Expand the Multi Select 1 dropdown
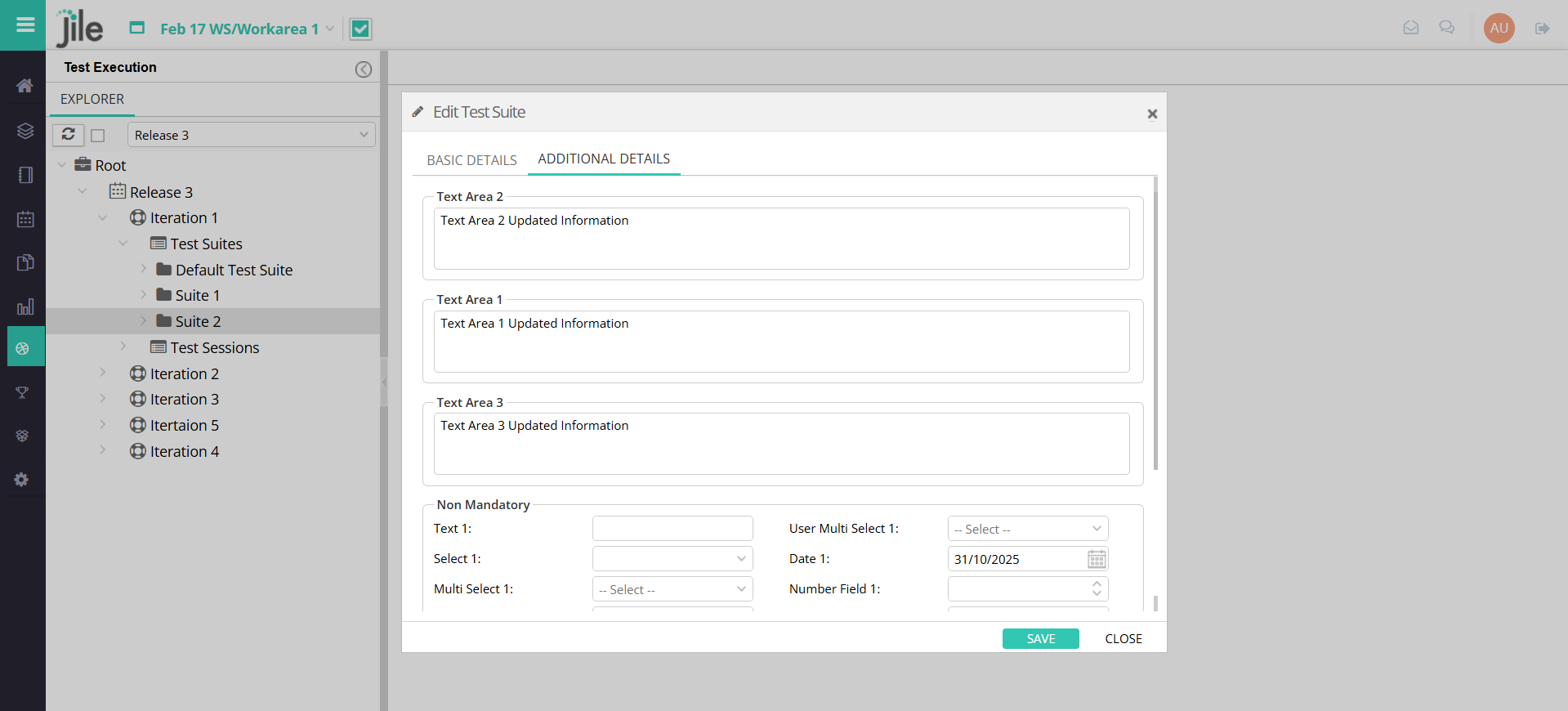Viewport: 1568px width, 711px height. pyautogui.click(x=672, y=589)
